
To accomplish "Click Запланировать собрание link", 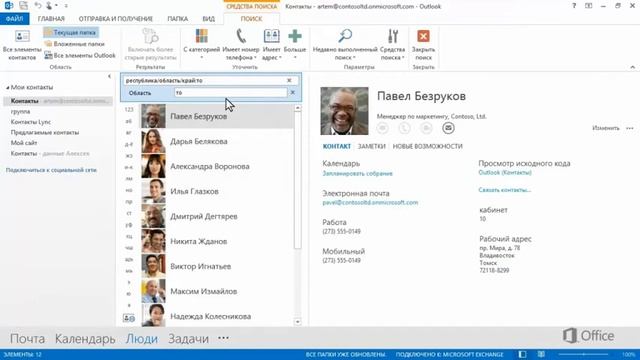I will point(357,173).
